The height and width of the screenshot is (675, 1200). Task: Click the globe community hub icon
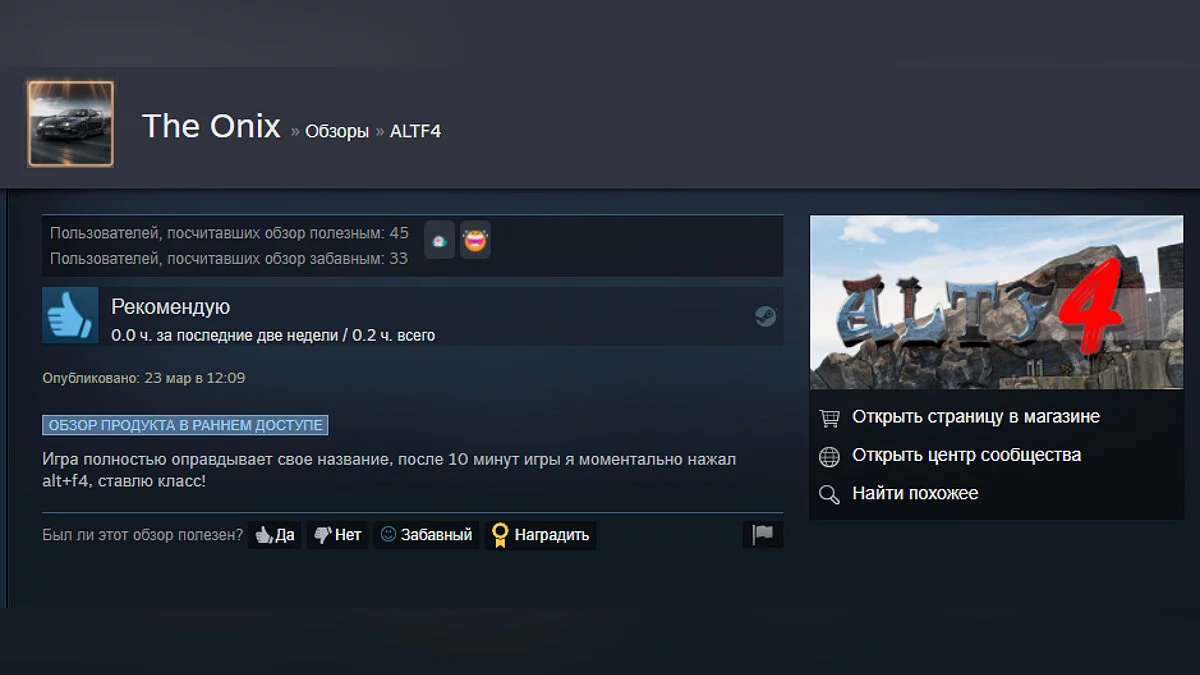pyautogui.click(x=829, y=457)
